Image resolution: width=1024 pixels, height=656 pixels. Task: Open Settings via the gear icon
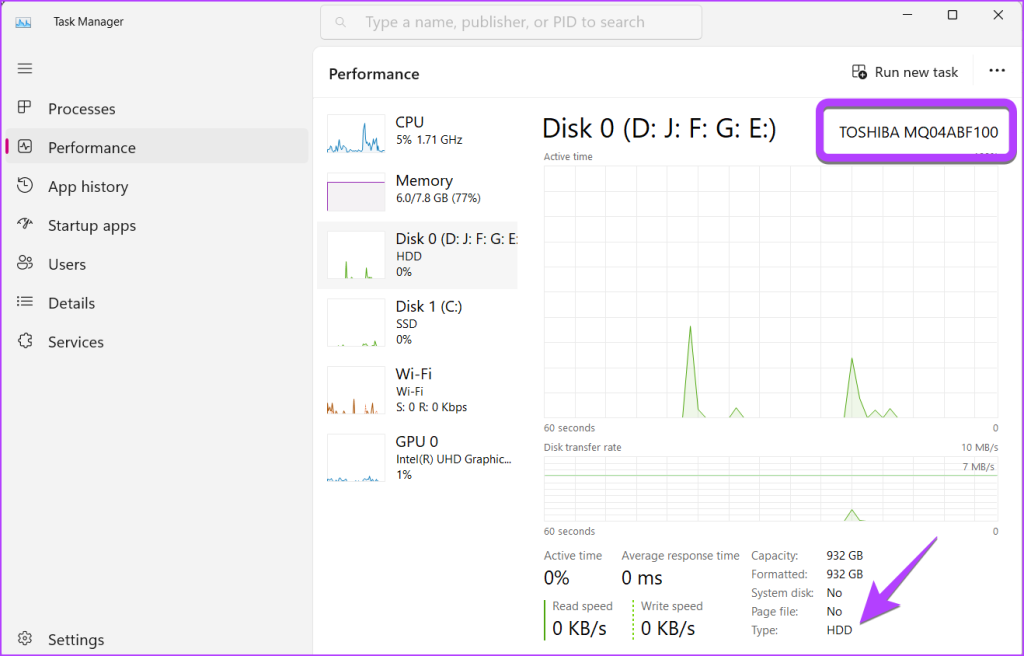[25, 638]
